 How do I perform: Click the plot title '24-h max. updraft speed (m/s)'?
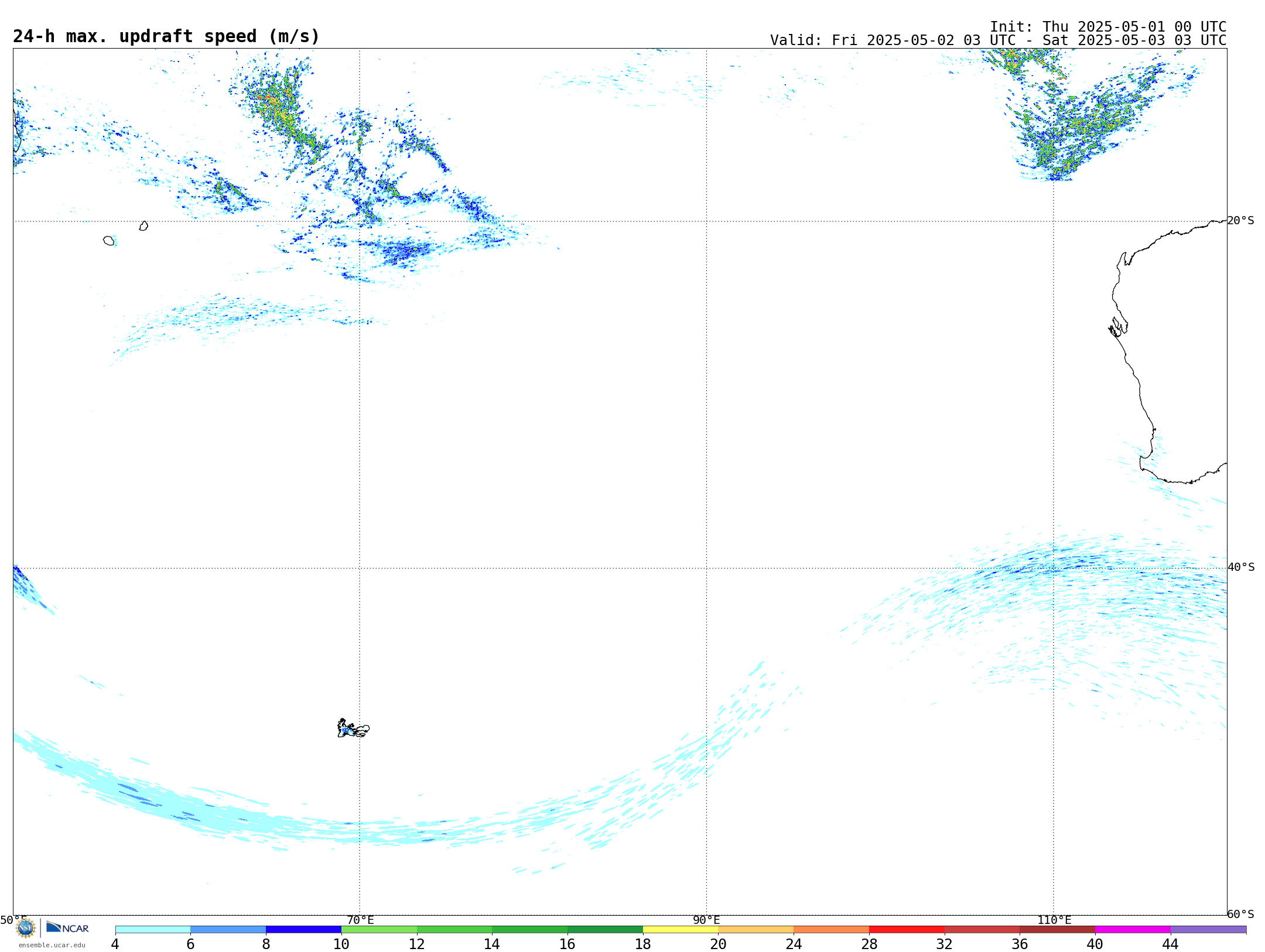coord(166,36)
